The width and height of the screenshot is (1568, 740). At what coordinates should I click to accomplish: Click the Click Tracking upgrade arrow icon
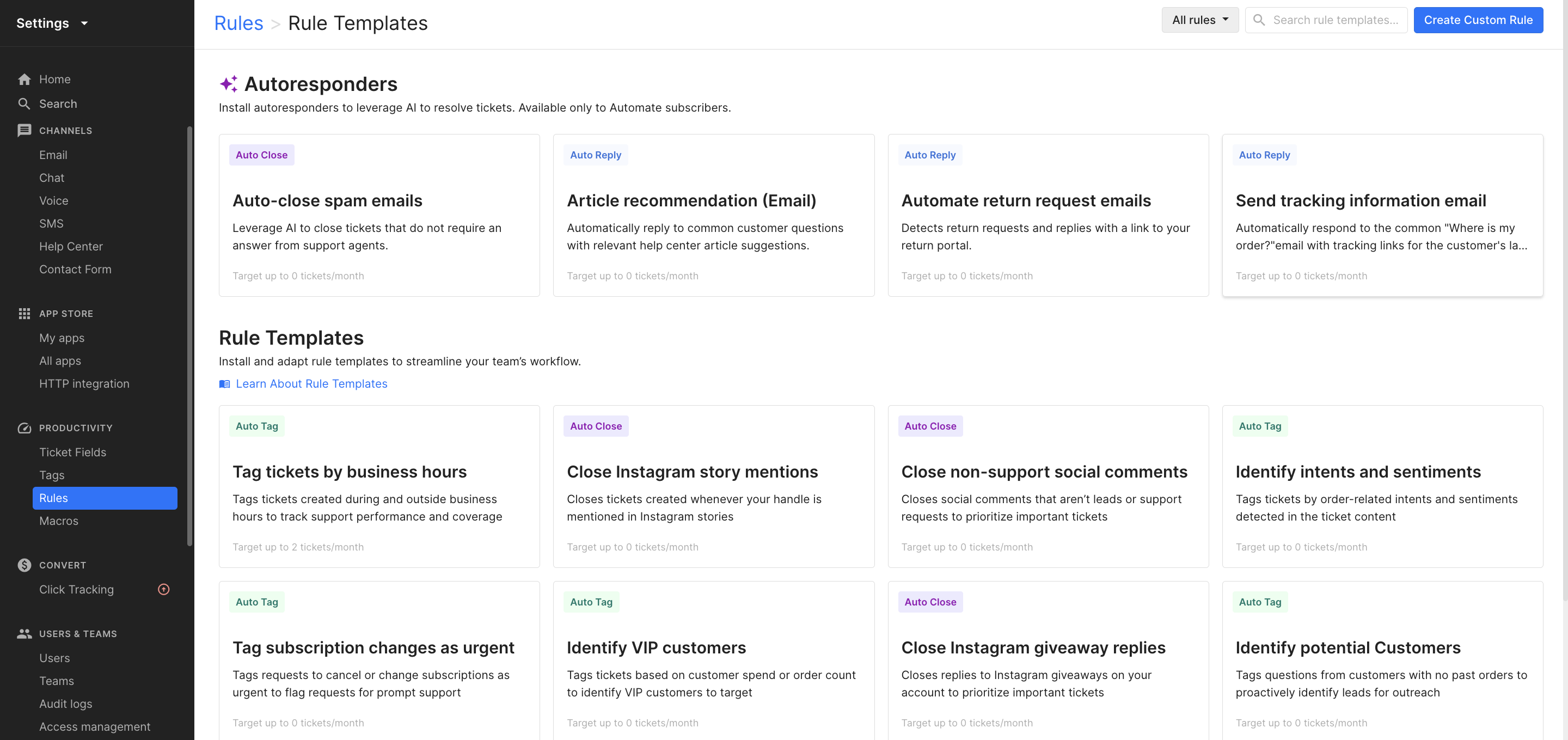164,590
